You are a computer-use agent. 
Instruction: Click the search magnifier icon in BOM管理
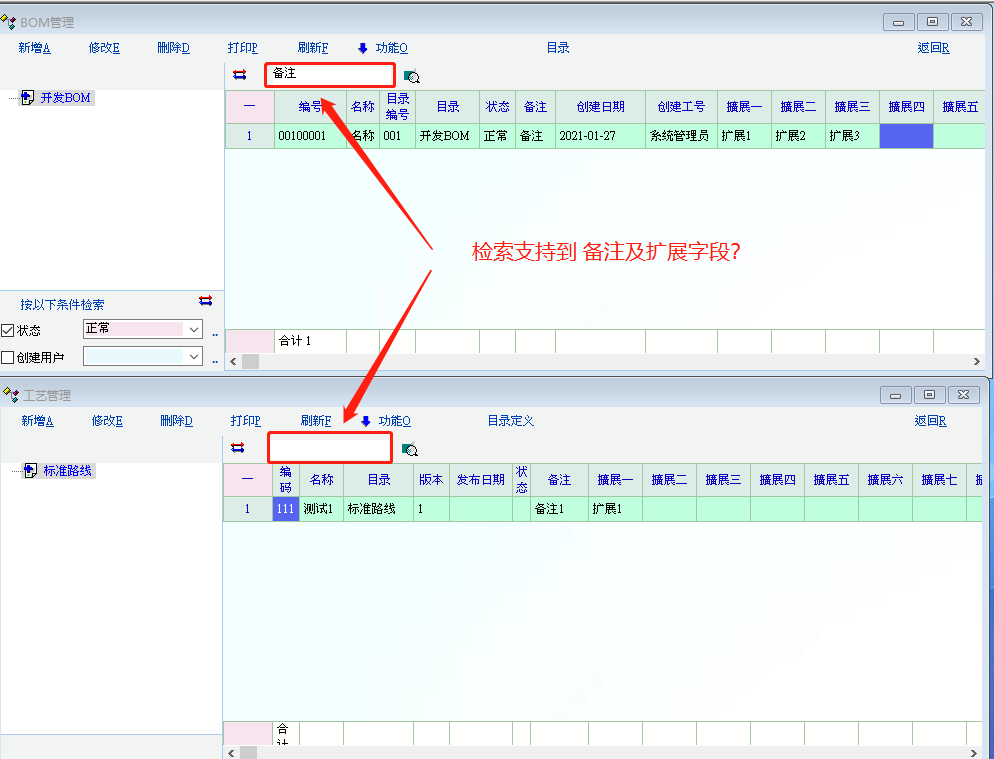[411, 76]
